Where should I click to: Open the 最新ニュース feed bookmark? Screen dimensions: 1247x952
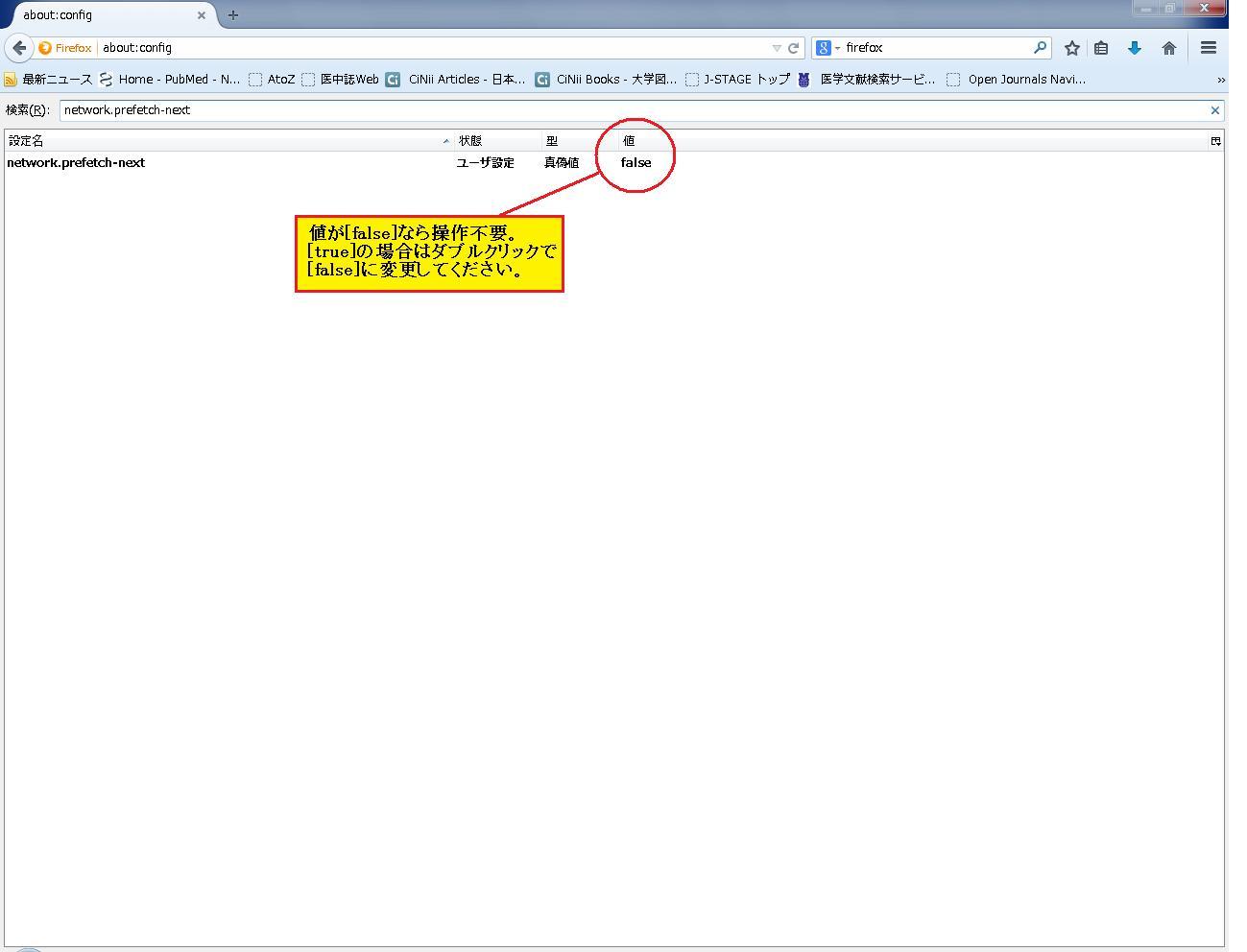pos(48,80)
